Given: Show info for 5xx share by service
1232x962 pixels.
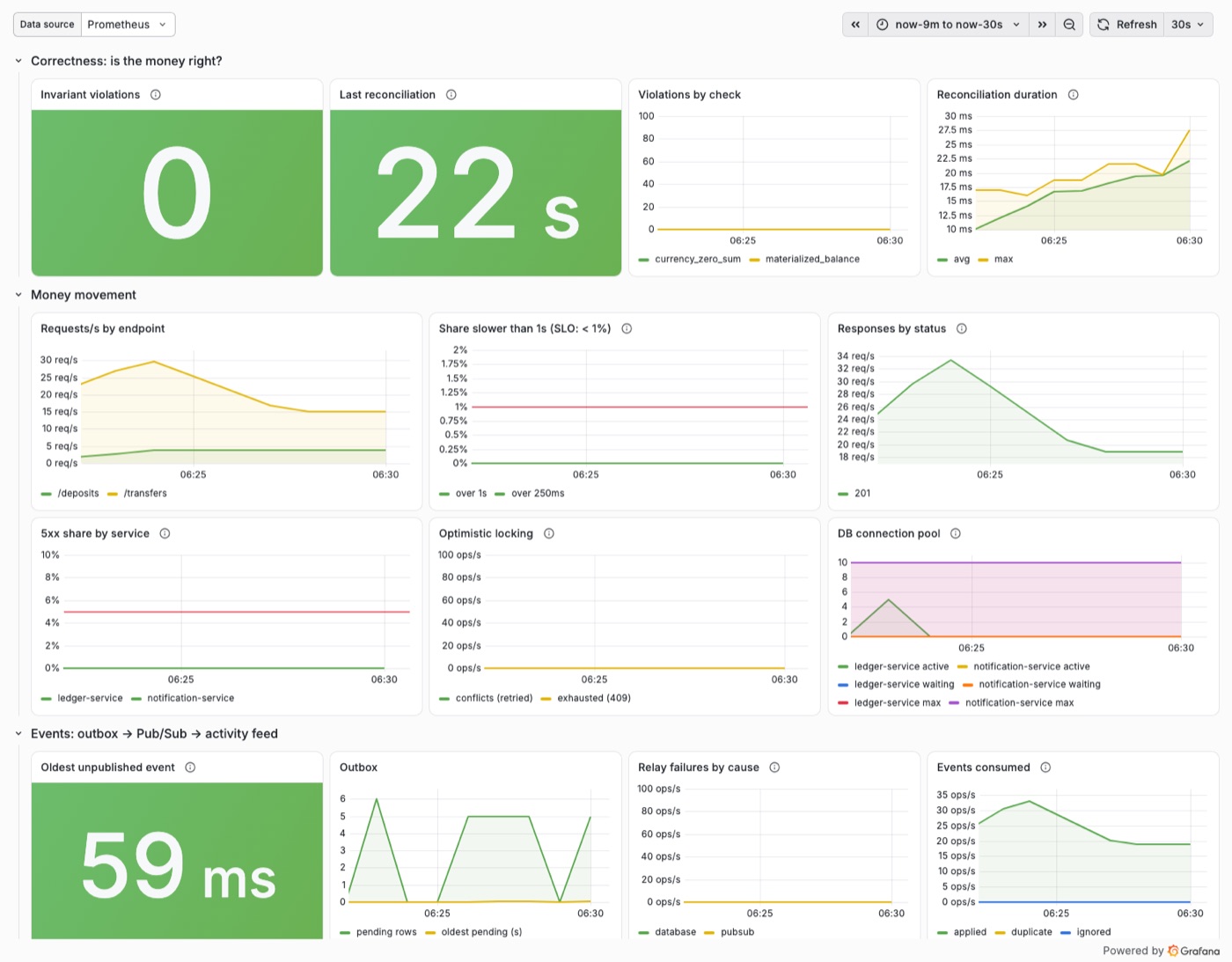Looking at the screenshot, I should pyautogui.click(x=165, y=534).
